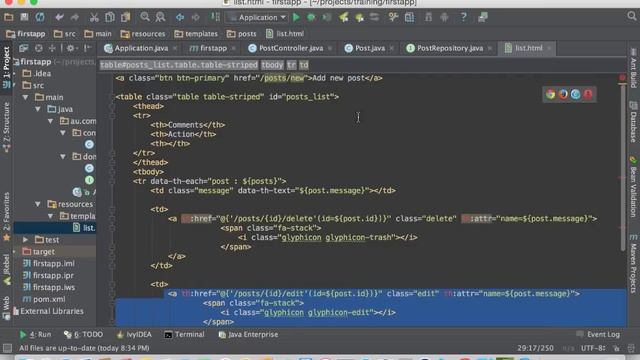Open the Java Enterprise tool window
This screenshot has width=640, height=360.
click(x=248, y=335)
